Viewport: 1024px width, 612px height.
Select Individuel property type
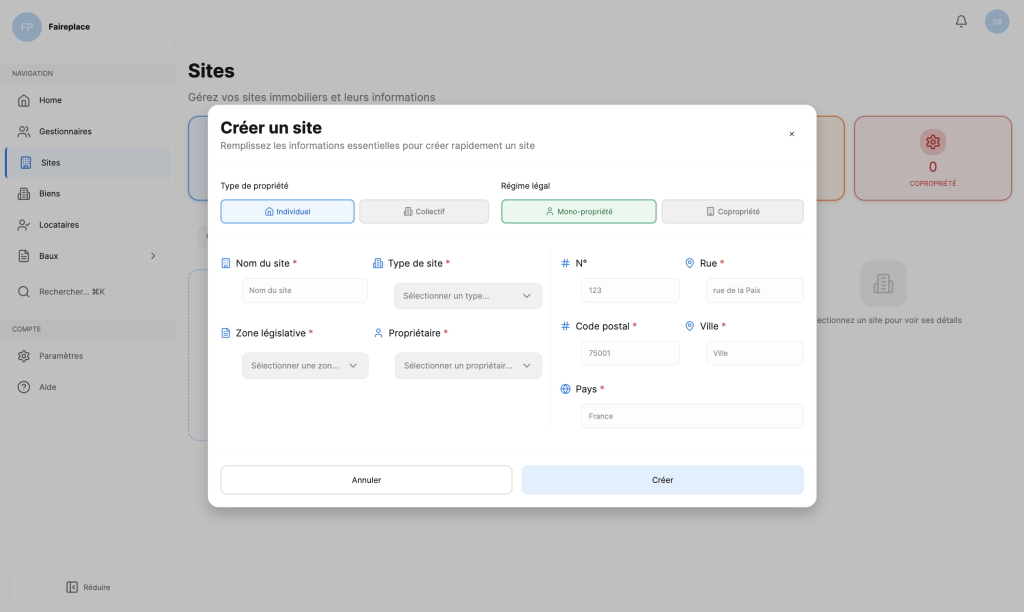click(x=287, y=212)
